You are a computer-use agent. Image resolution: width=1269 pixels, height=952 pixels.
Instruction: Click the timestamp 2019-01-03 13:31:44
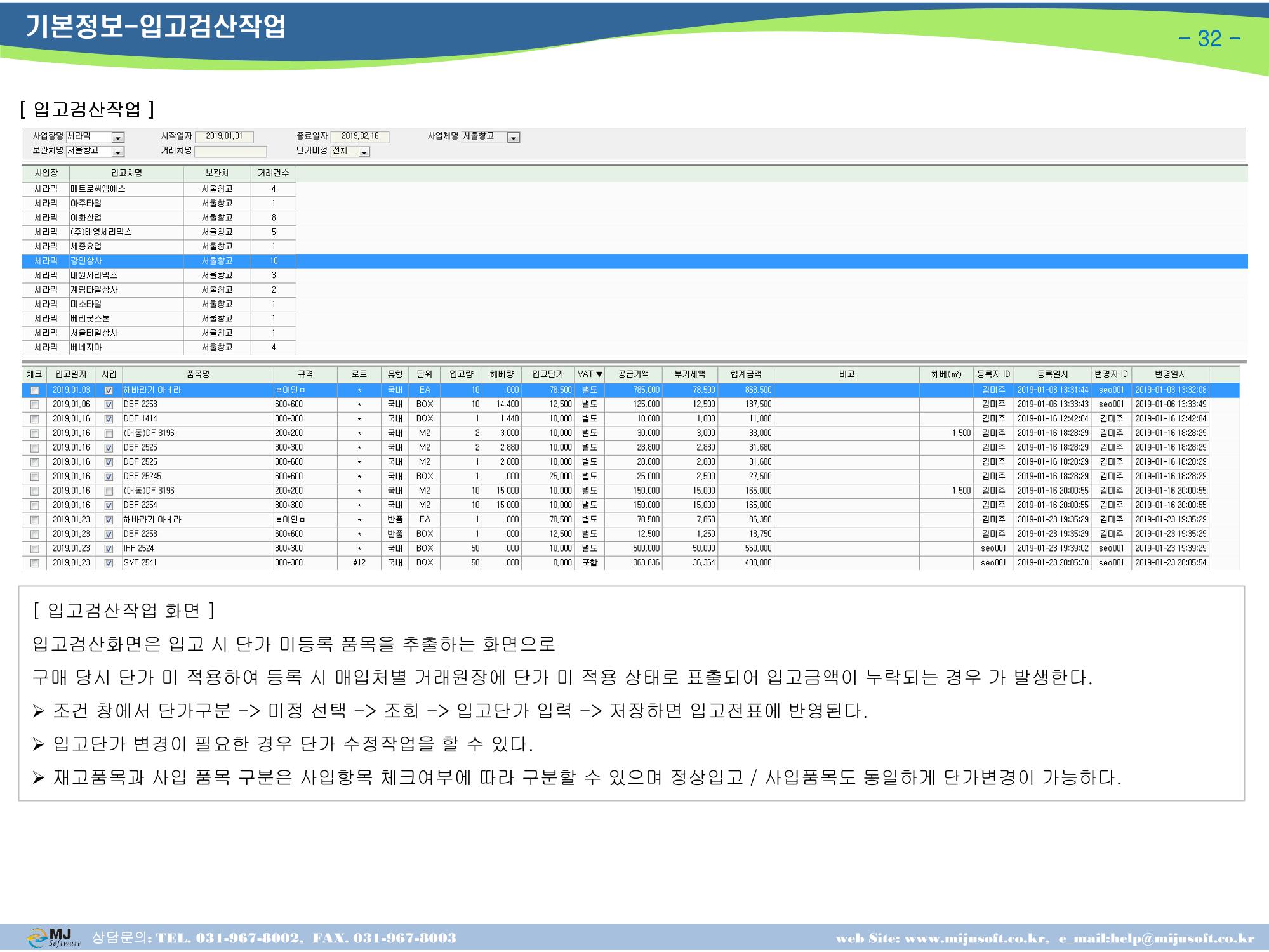[1053, 390]
